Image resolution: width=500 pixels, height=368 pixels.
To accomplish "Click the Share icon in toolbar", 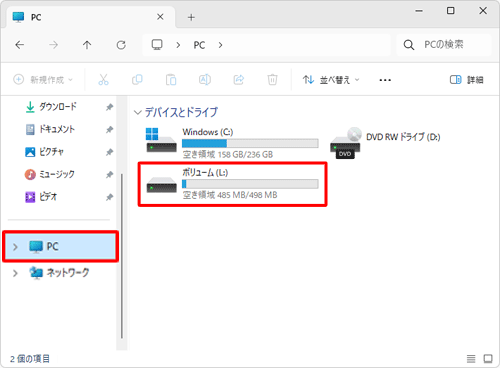I will [x=239, y=80].
